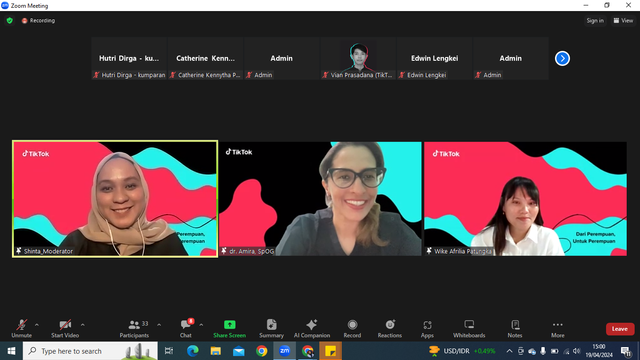Open Zoom Apps
The width and height of the screenshot is (640, 360).
click(427, 329)
